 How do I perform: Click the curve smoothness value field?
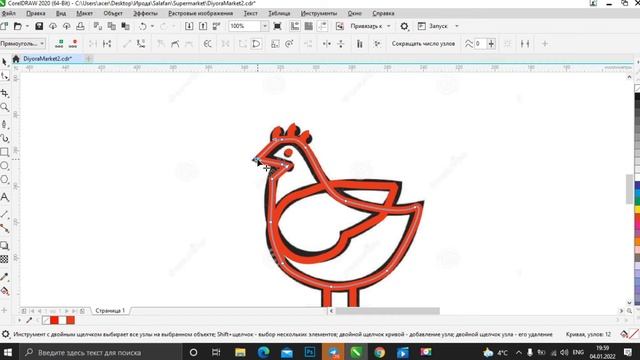480,44
